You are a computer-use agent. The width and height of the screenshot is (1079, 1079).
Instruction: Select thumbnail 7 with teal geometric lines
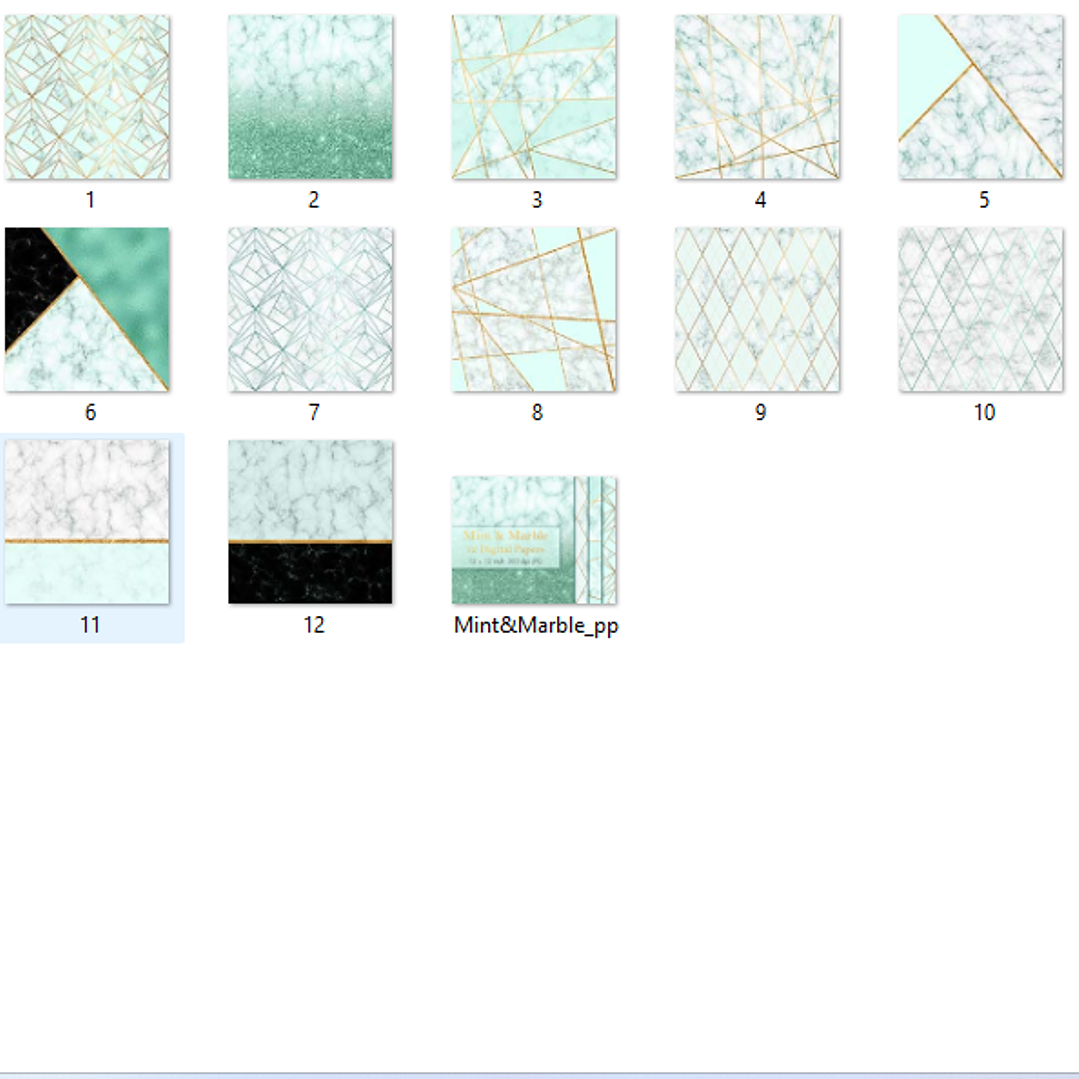click(310, 309)
